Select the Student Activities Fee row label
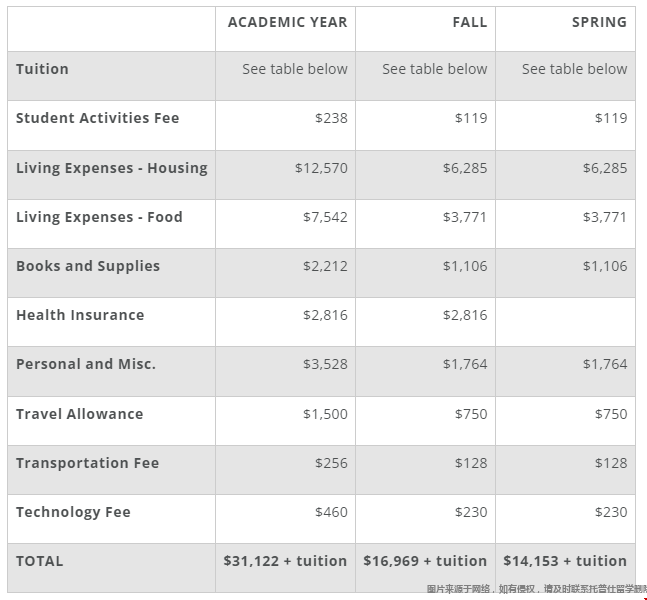Image resolution: width=647 pixels, height=600 pixels. [x=97, y=118]
